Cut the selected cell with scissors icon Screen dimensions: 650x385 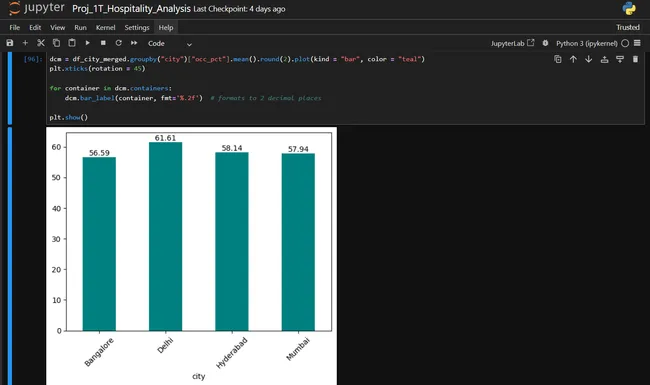click(41, 43)
